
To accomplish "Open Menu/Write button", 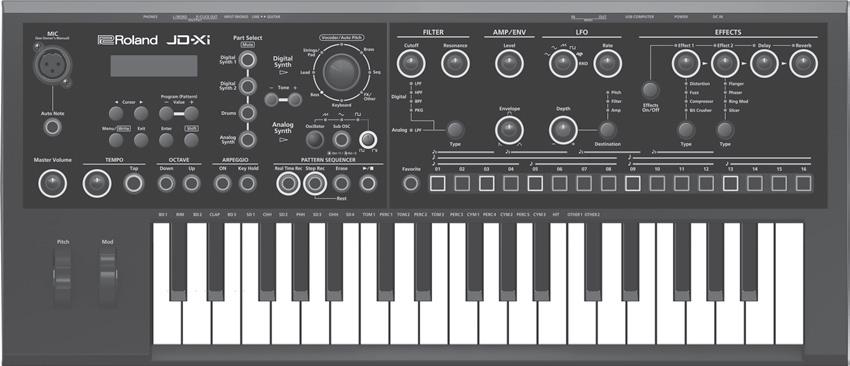I will point(116,140).
